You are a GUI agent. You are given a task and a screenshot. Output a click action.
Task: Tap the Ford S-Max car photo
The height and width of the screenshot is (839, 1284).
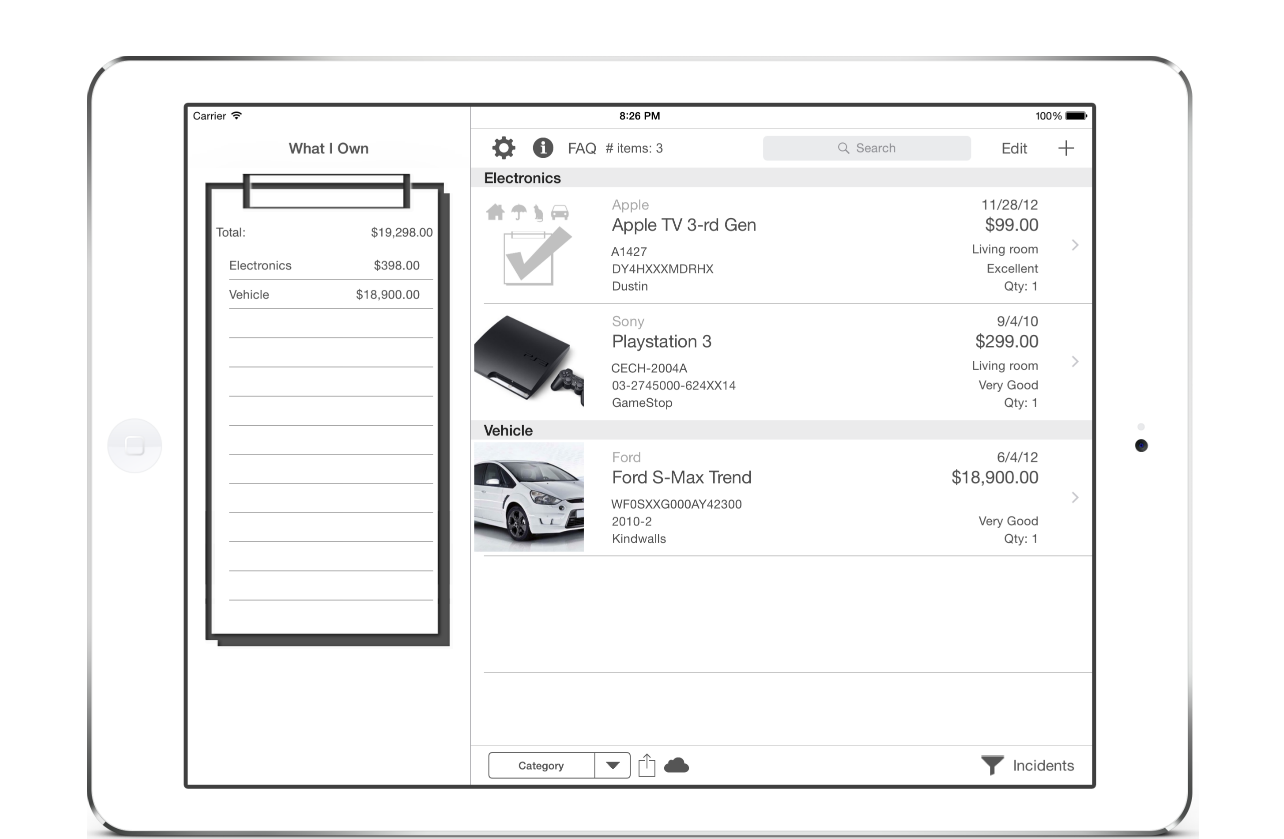(529, 497)
